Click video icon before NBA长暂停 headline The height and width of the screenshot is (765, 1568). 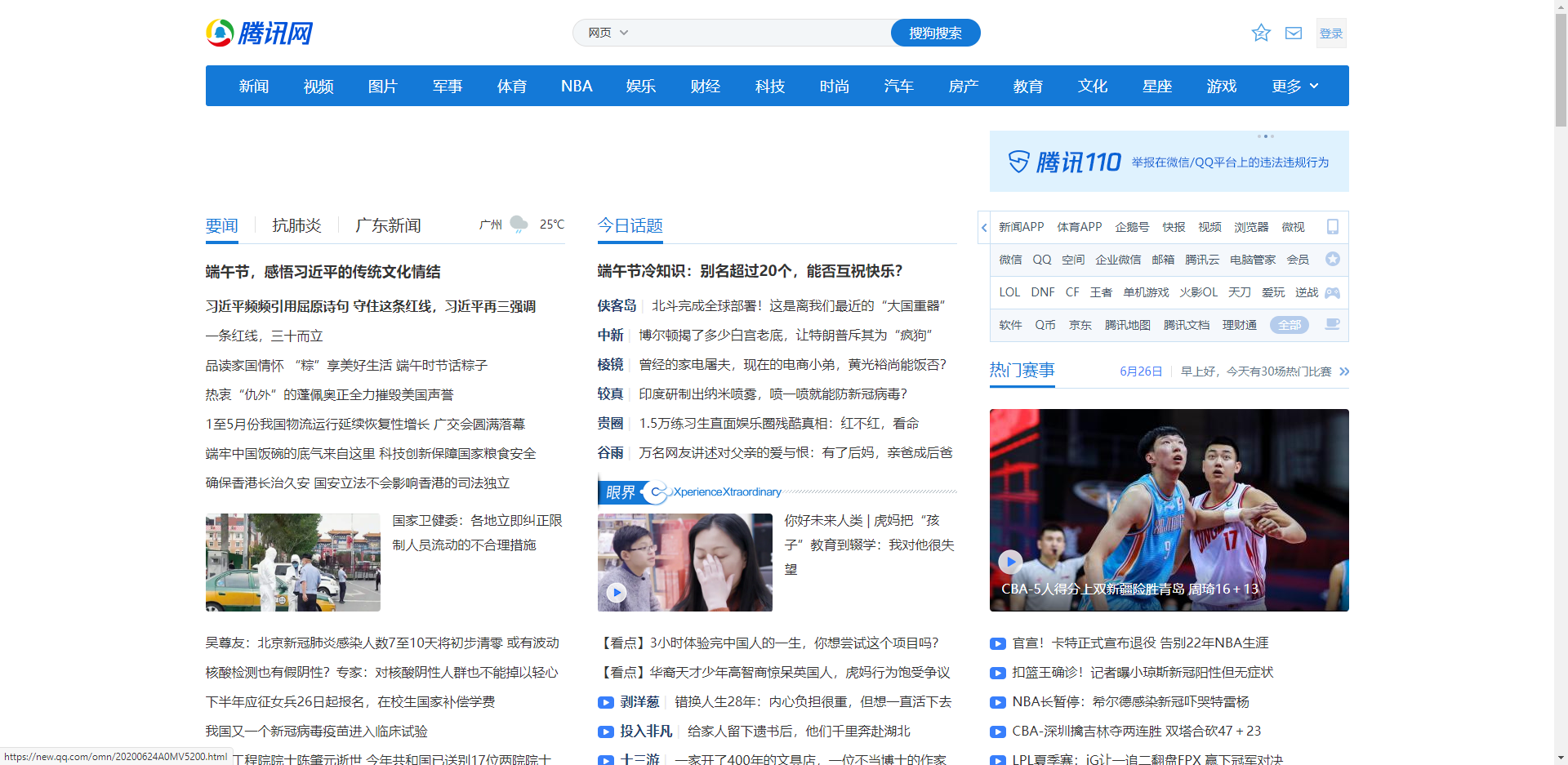[997, 702]
